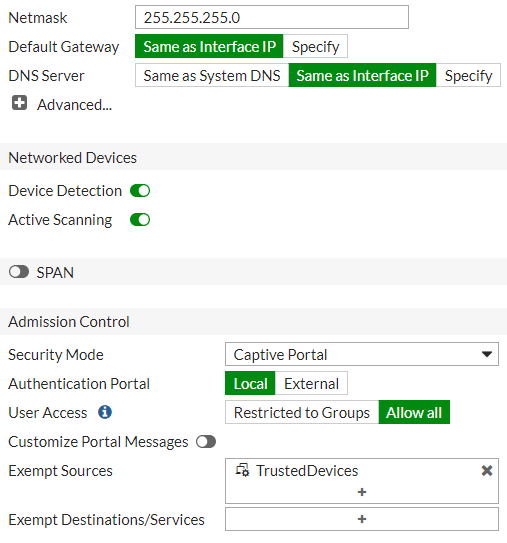Switch Authentication Portal to External
This screenshot has width=507, height=543.
tap(311, 383)
